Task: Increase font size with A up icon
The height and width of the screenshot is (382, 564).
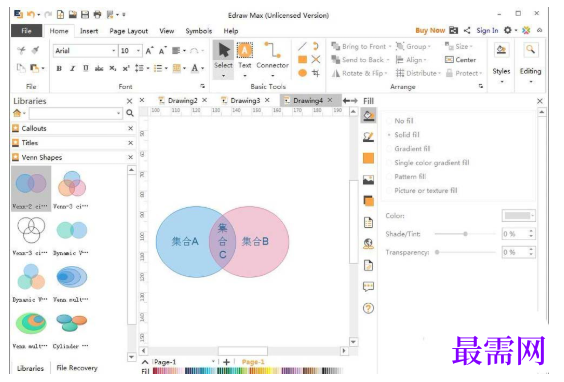Action: [x=149, y=51]
